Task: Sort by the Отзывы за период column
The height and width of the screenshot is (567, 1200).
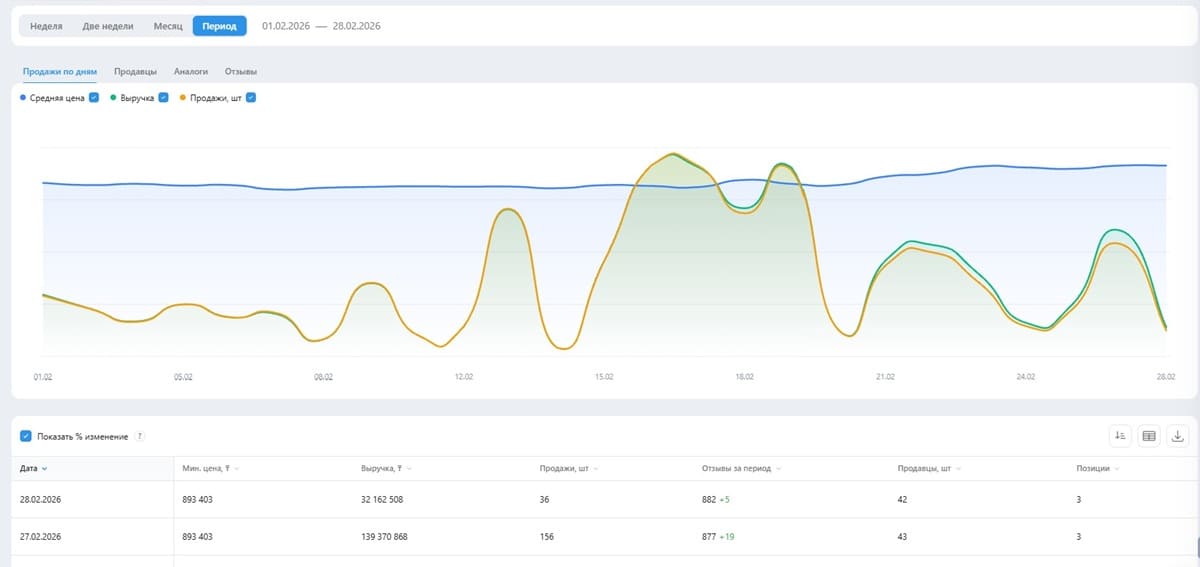Action: pos(741,468)
